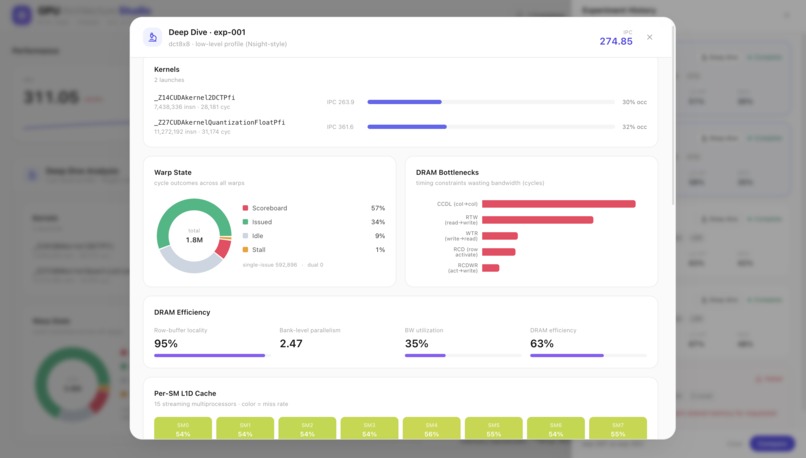
Task: Click the WTR (write→read) bottleneck bar
Action: (500, 236)
